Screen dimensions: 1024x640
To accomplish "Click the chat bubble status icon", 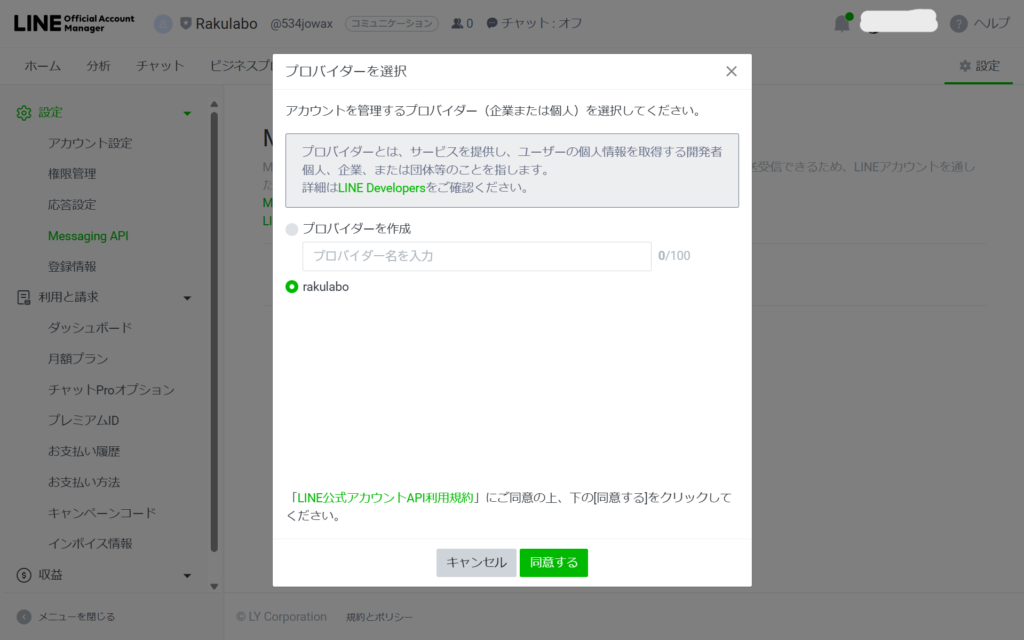I will (492, 23).
